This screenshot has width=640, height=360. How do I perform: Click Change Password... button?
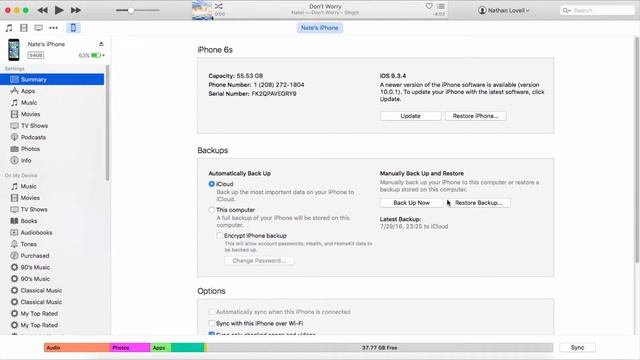tap(259, 260)
